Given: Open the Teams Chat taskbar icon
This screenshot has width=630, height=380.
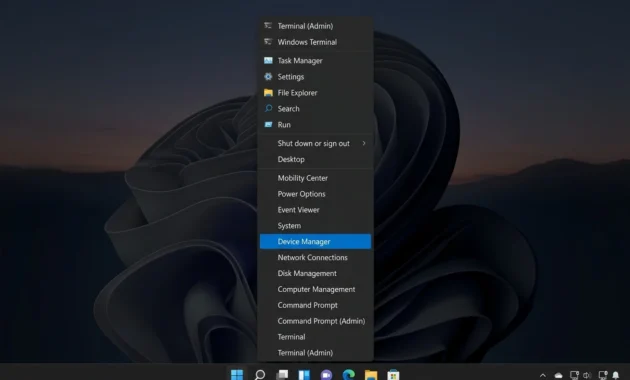Looking at the screenshot, I should point(326,374).
